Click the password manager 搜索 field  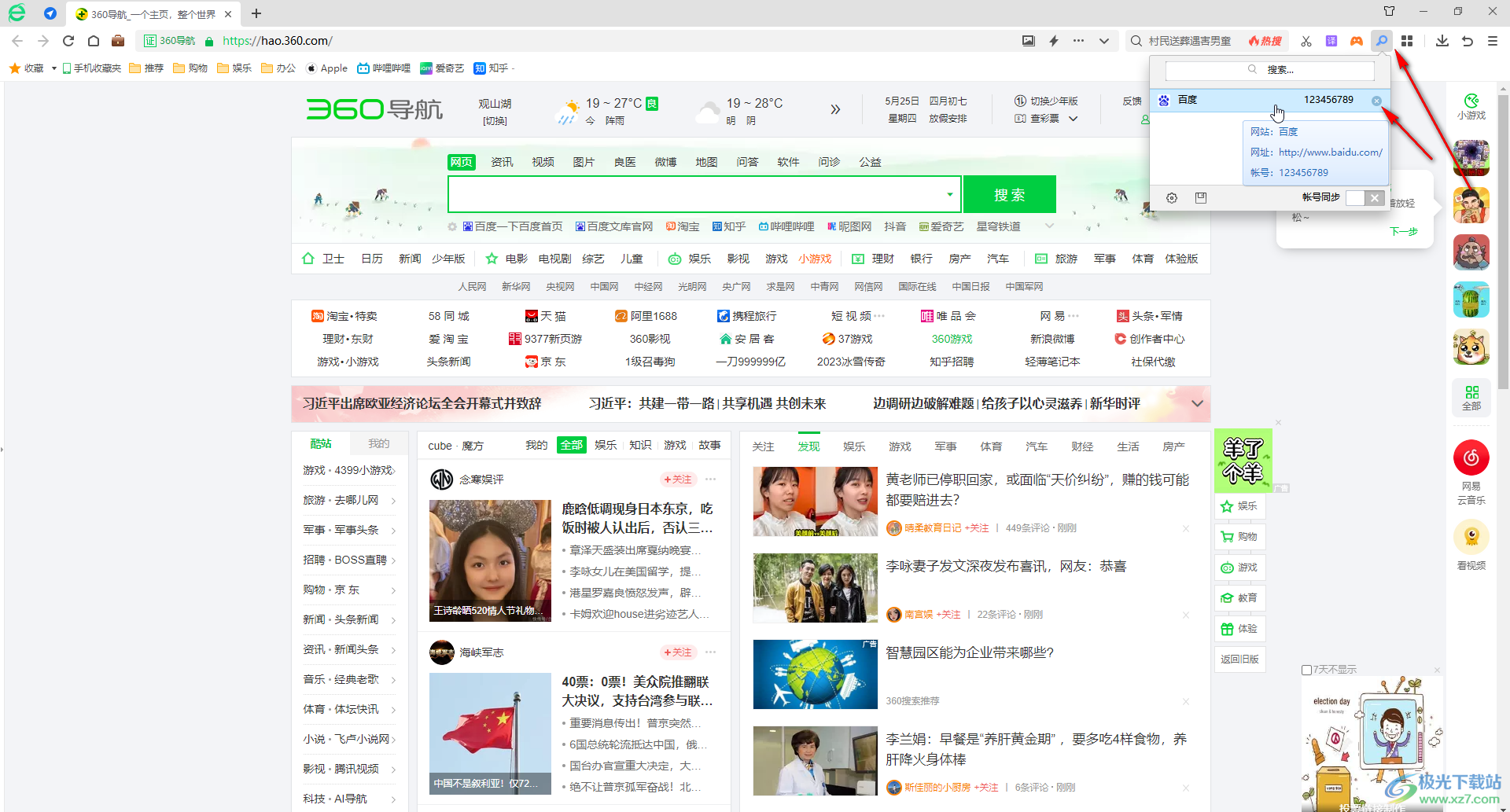[1269, 70]
